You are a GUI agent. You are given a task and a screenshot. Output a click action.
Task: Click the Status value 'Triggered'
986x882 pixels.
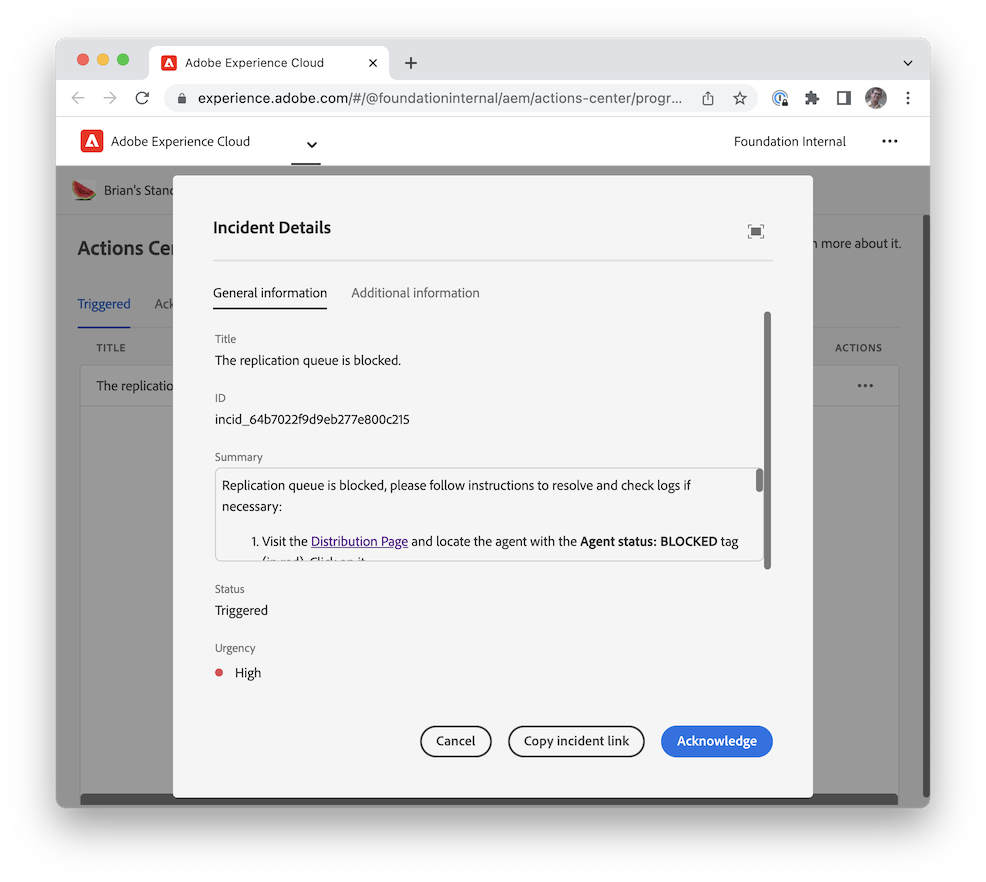tap(241, 610)
